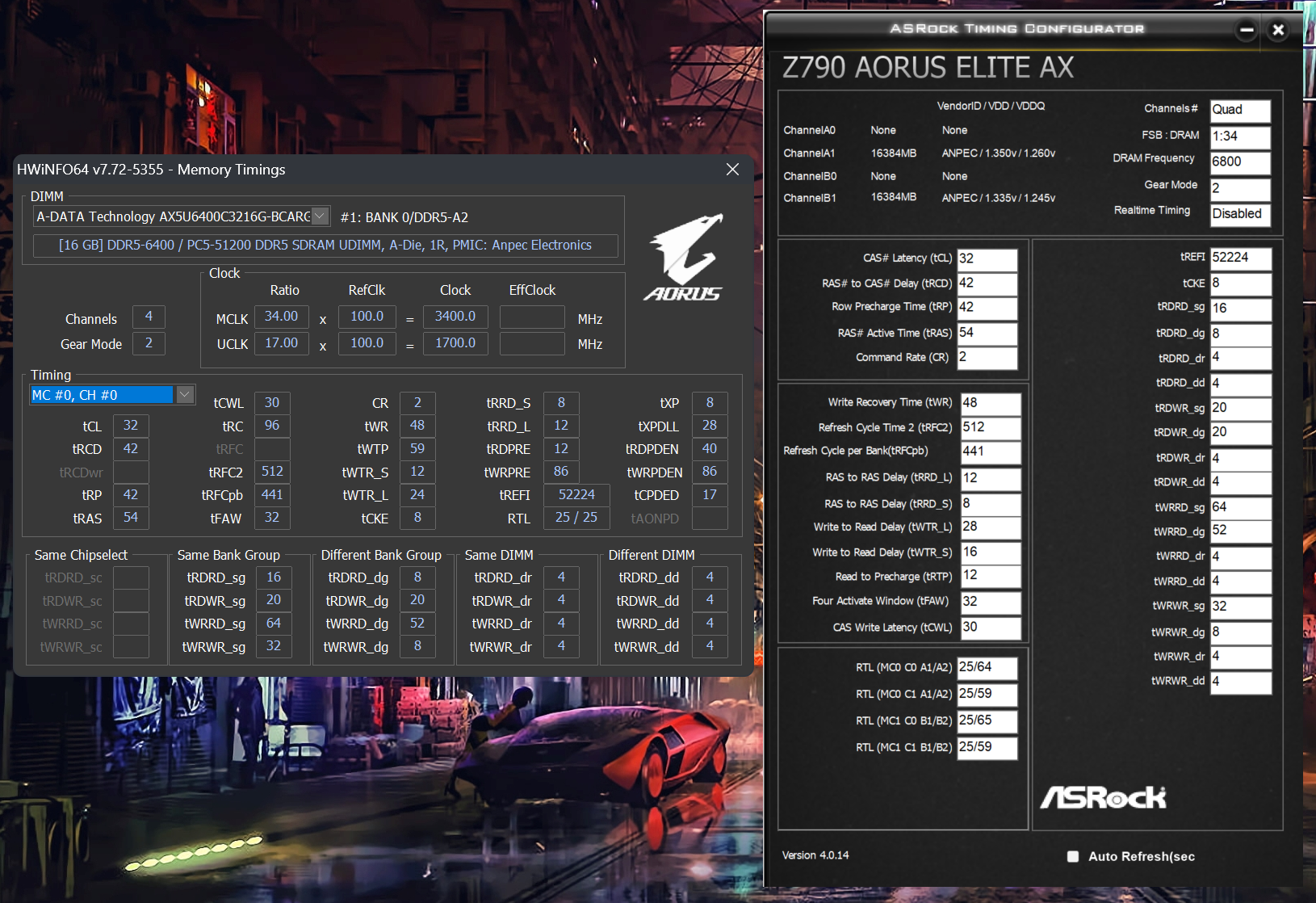The height and width of the screenshot is (903, 1316).
Task: Click the Z790 AORUS ELITE AX heading
Action: [928, 67]
